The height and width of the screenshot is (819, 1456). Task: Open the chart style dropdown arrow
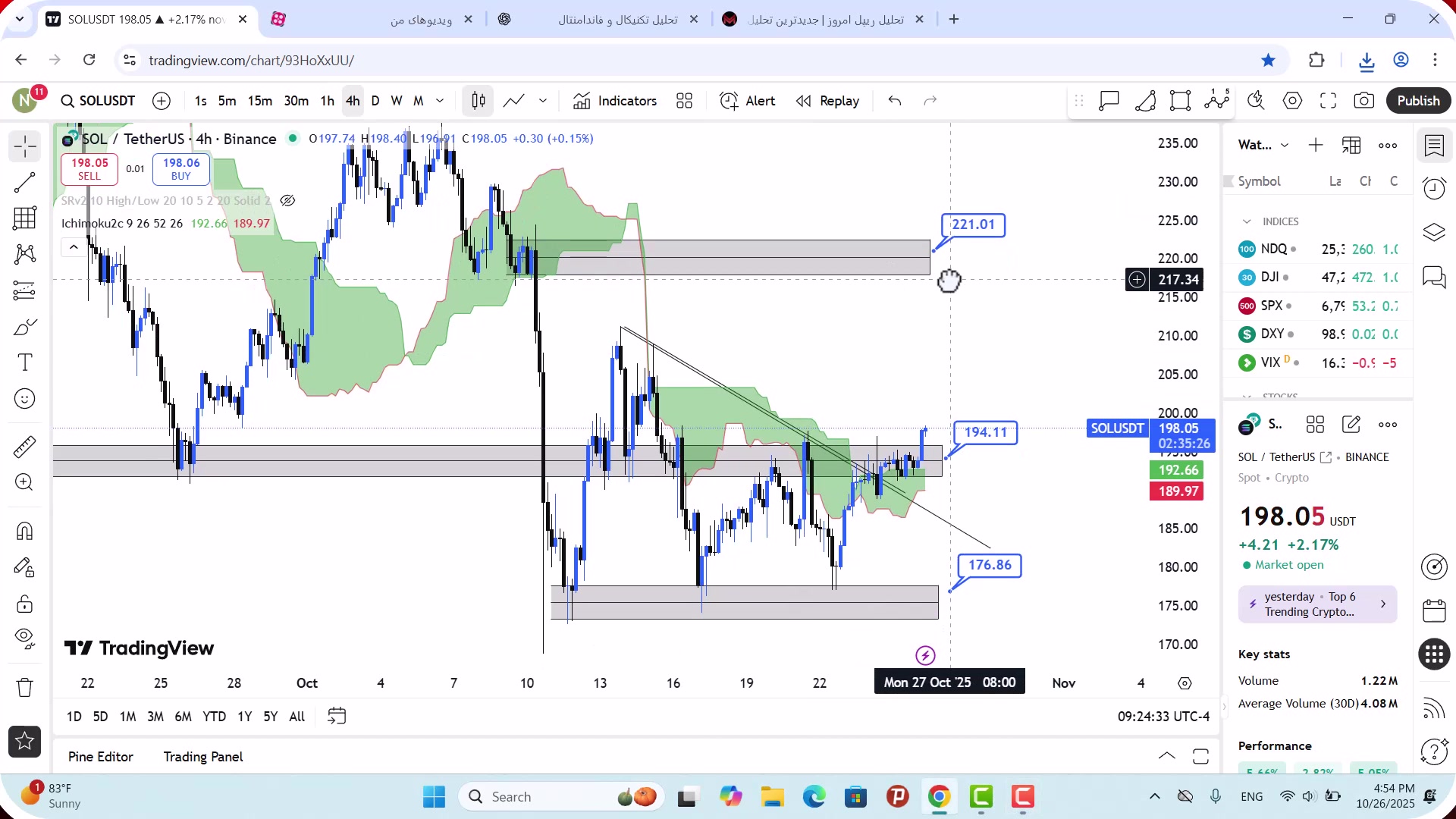click(543, 101)
